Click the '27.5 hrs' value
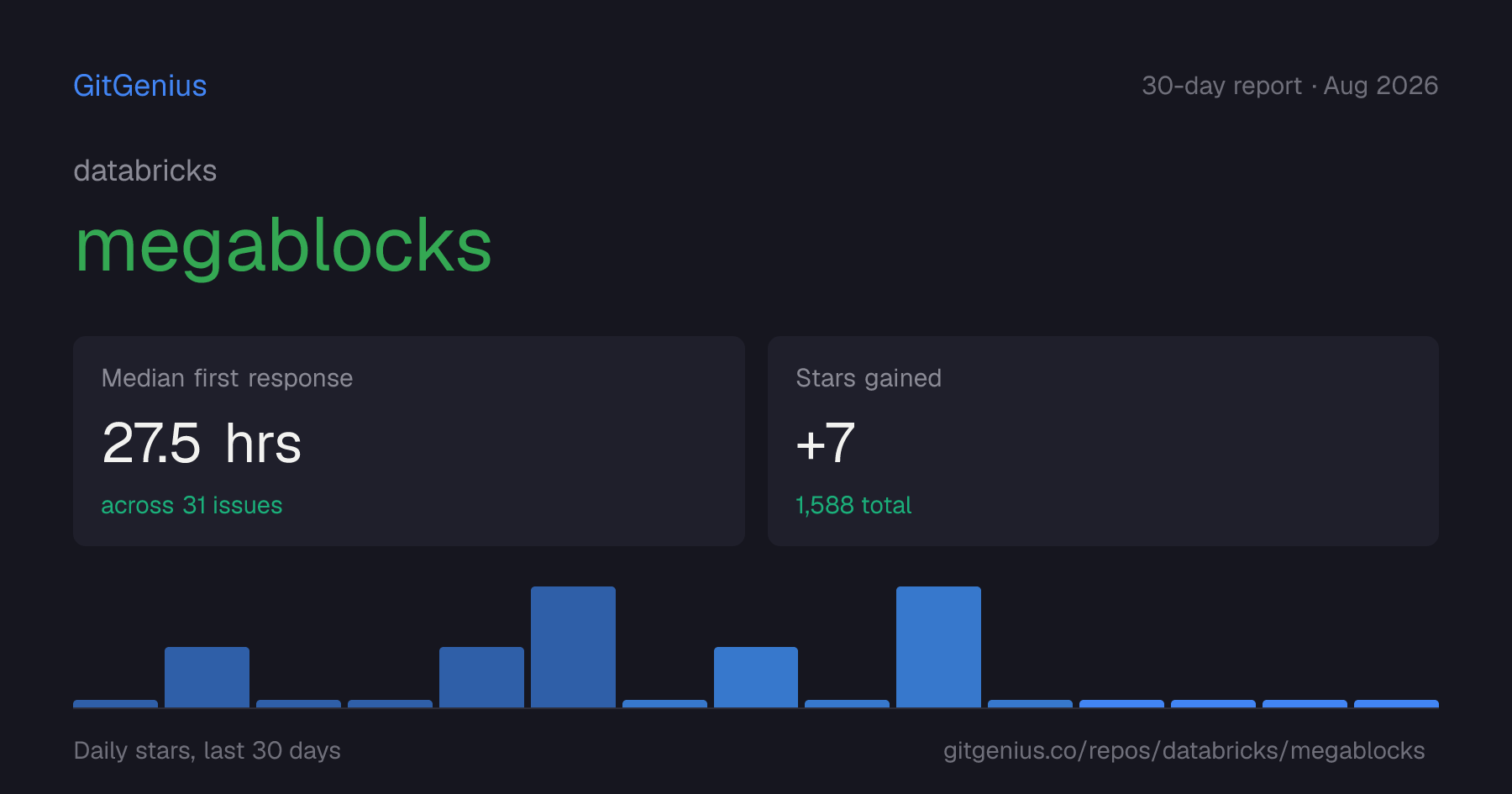This screenshot has width=1512, height=794. 202,443
